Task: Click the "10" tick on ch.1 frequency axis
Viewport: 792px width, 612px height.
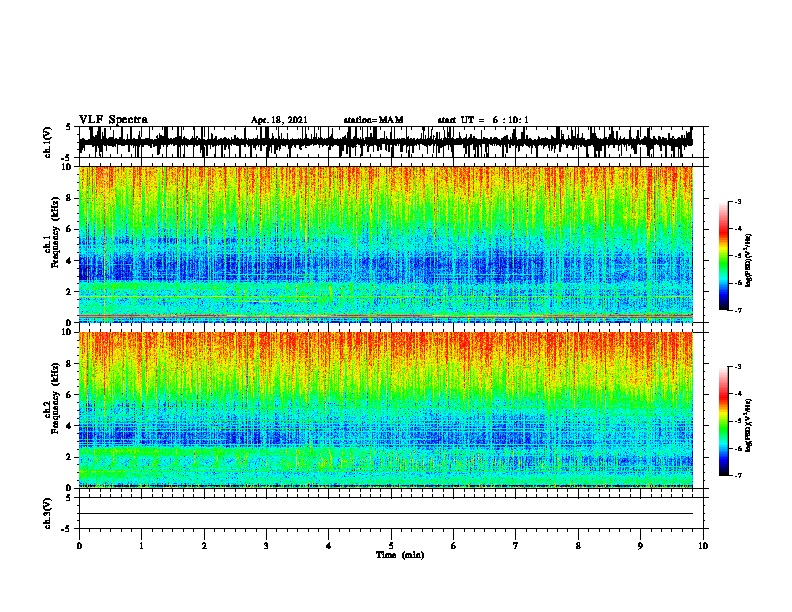Action: coord(68,167)
